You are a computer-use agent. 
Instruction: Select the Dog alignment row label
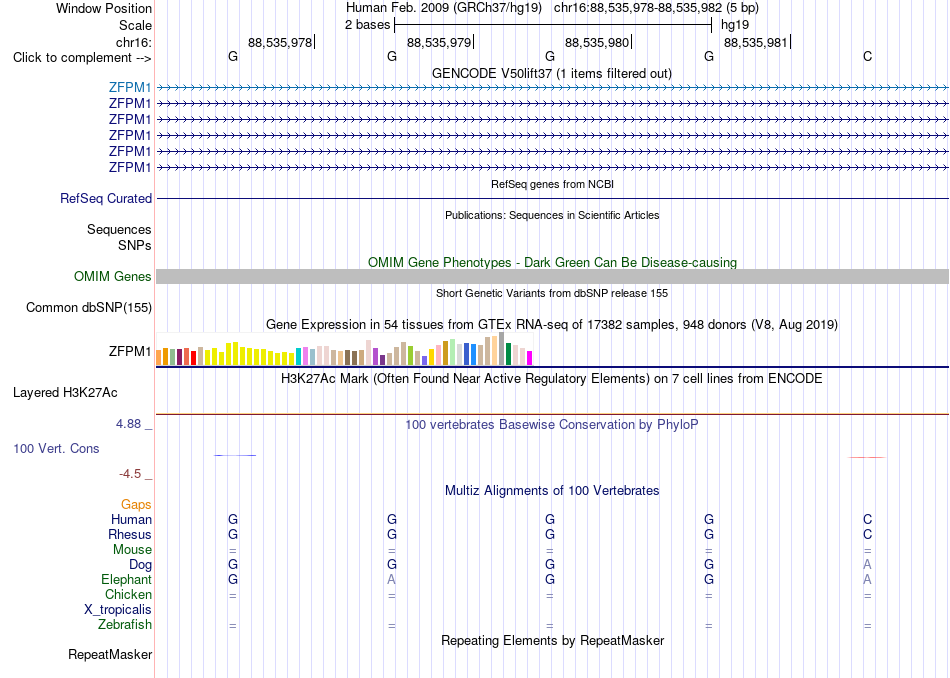tap(140, 565)
